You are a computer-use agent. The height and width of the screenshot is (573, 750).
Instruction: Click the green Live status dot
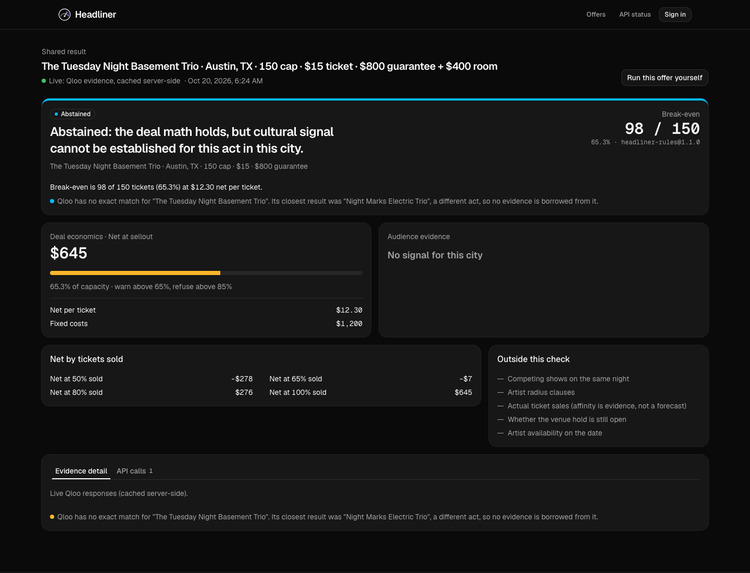point(44,81)
